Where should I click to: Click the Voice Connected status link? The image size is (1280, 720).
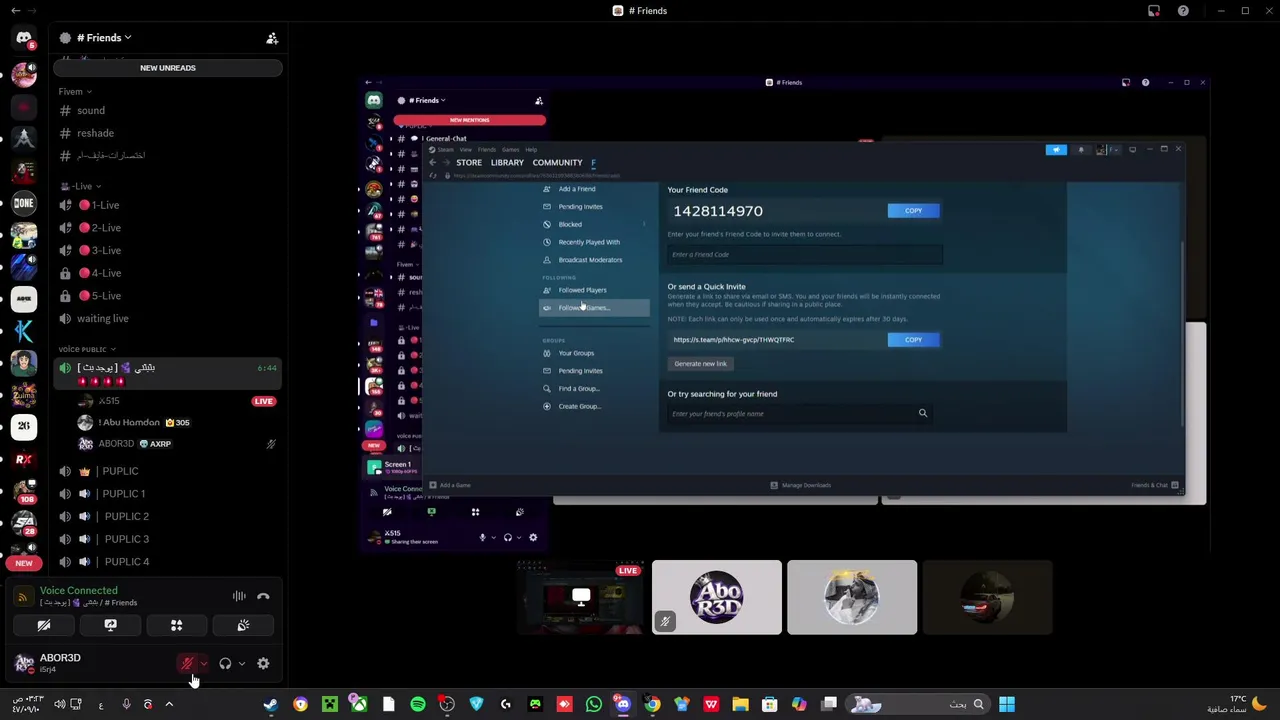coord(78,591)
